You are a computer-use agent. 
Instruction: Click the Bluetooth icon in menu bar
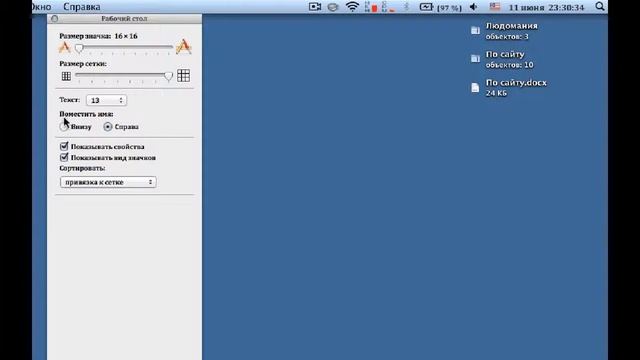click(x=406, y=7)
